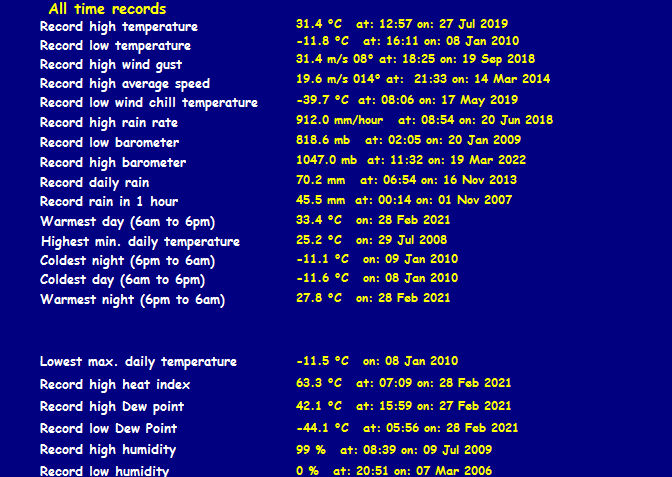672x477 pixels.
Task: Select the 'Warmest day (6am to 6pm)' label
Action: 127,222
